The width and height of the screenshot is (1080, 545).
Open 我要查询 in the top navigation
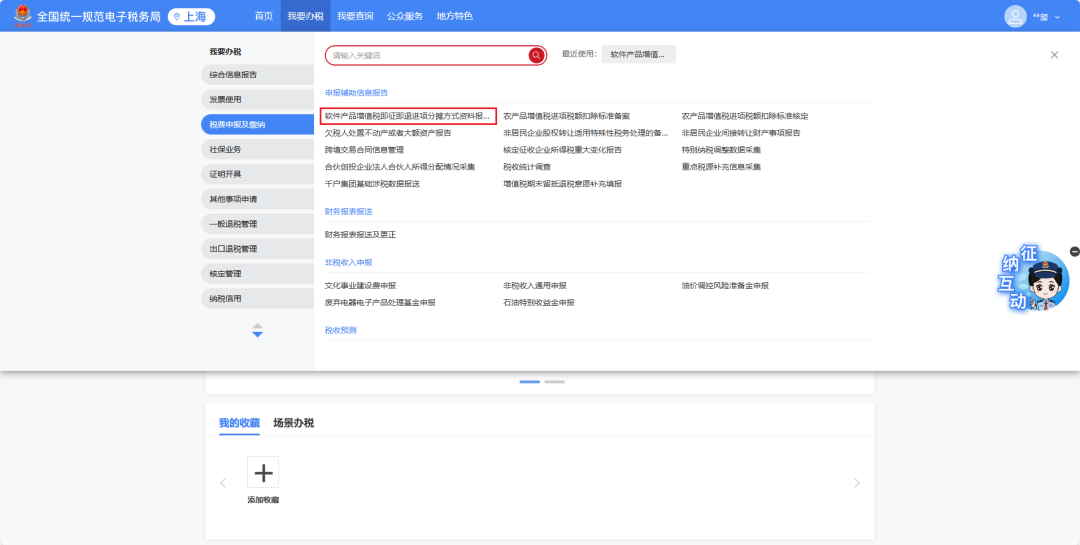(355, 16)
